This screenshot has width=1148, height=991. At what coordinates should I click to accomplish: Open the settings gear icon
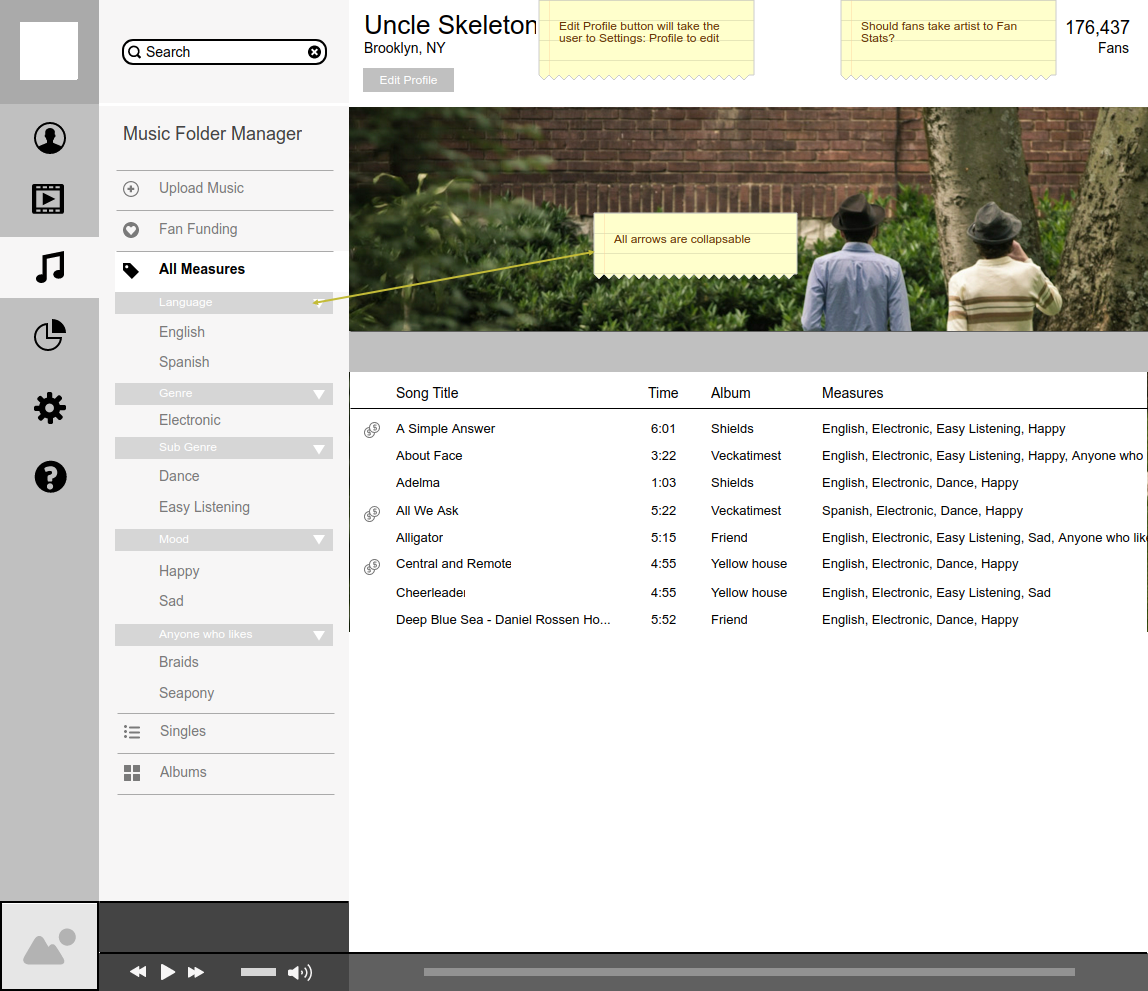50,408
